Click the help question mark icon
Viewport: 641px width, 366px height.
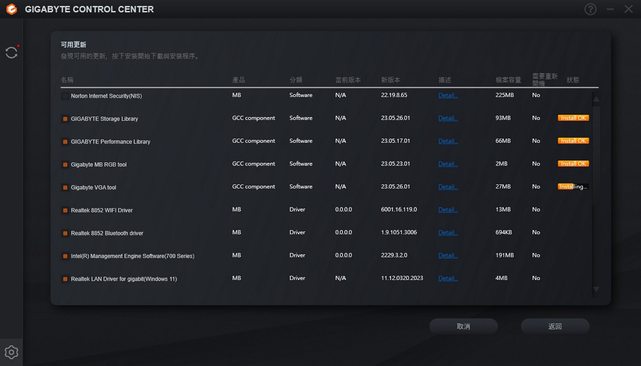[x=590, y=9]
